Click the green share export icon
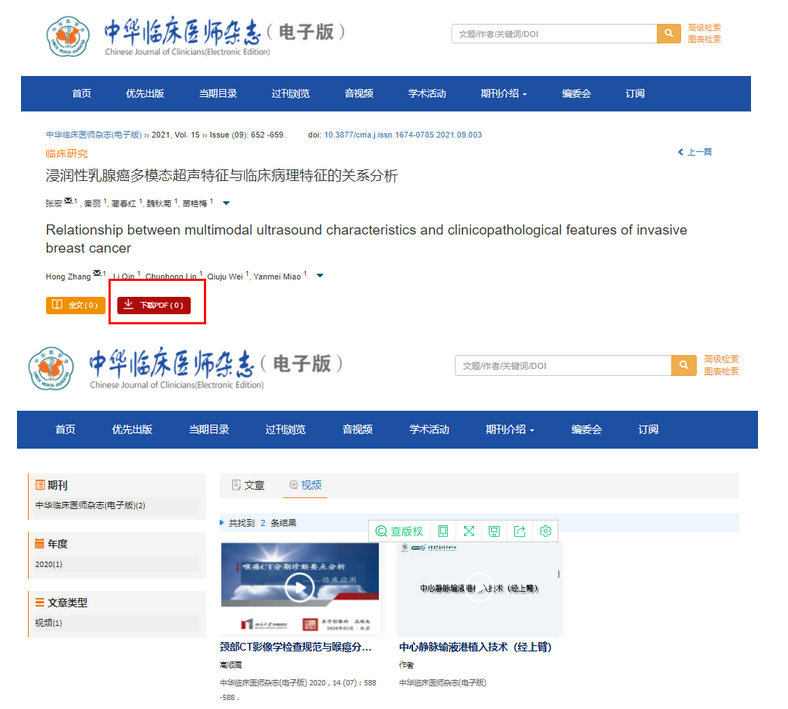The height and width of the screenshot is (709, 788). click(x=520, y=531)
